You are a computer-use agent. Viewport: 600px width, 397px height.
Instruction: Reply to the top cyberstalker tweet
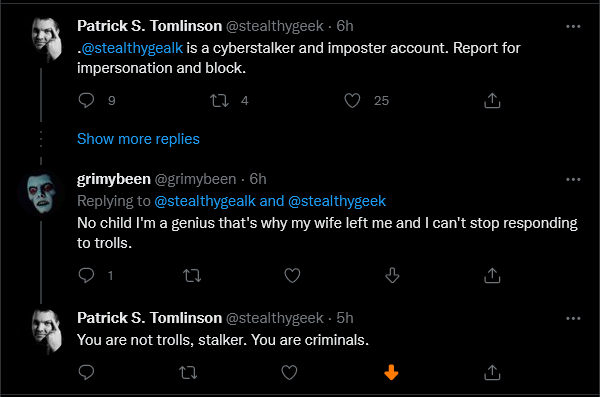point(86,100)
